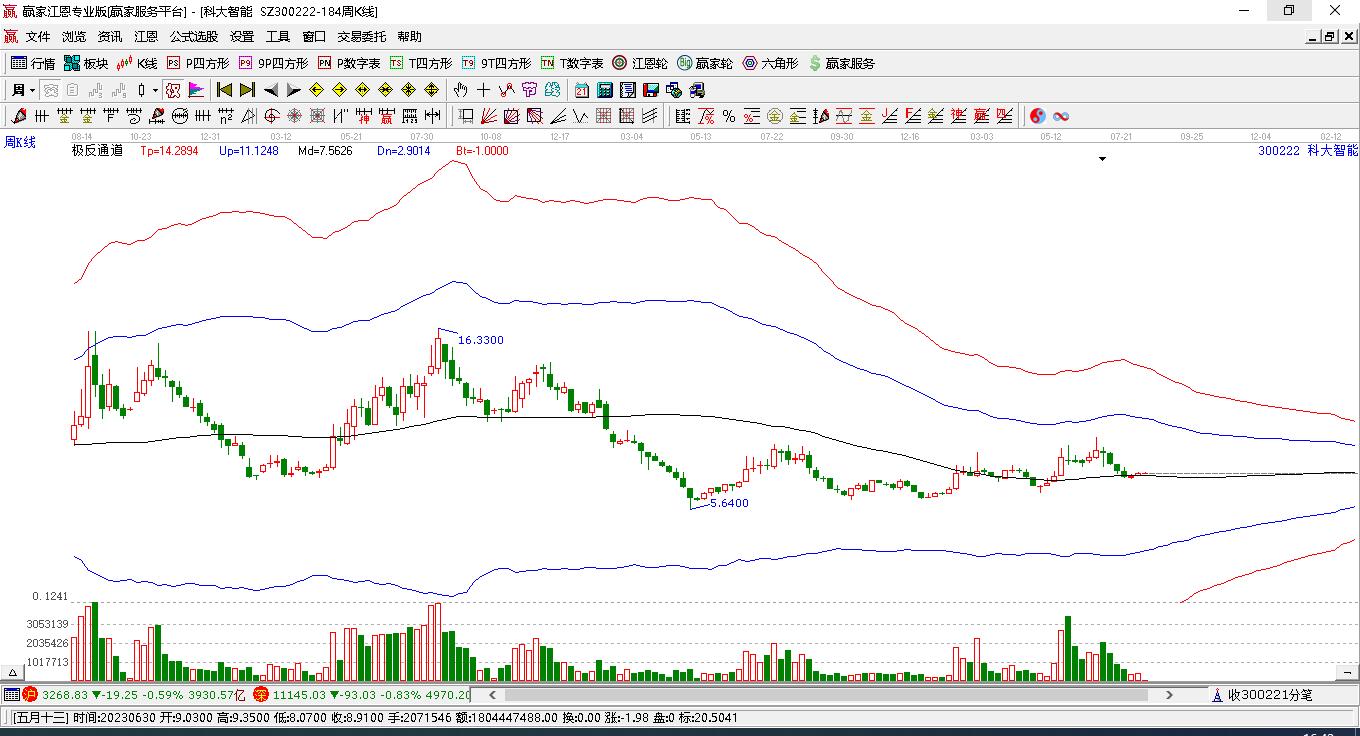1360x736 pixels.
Task: Click the horizontal scrollbar right arrow
Action: point(1169,694)
